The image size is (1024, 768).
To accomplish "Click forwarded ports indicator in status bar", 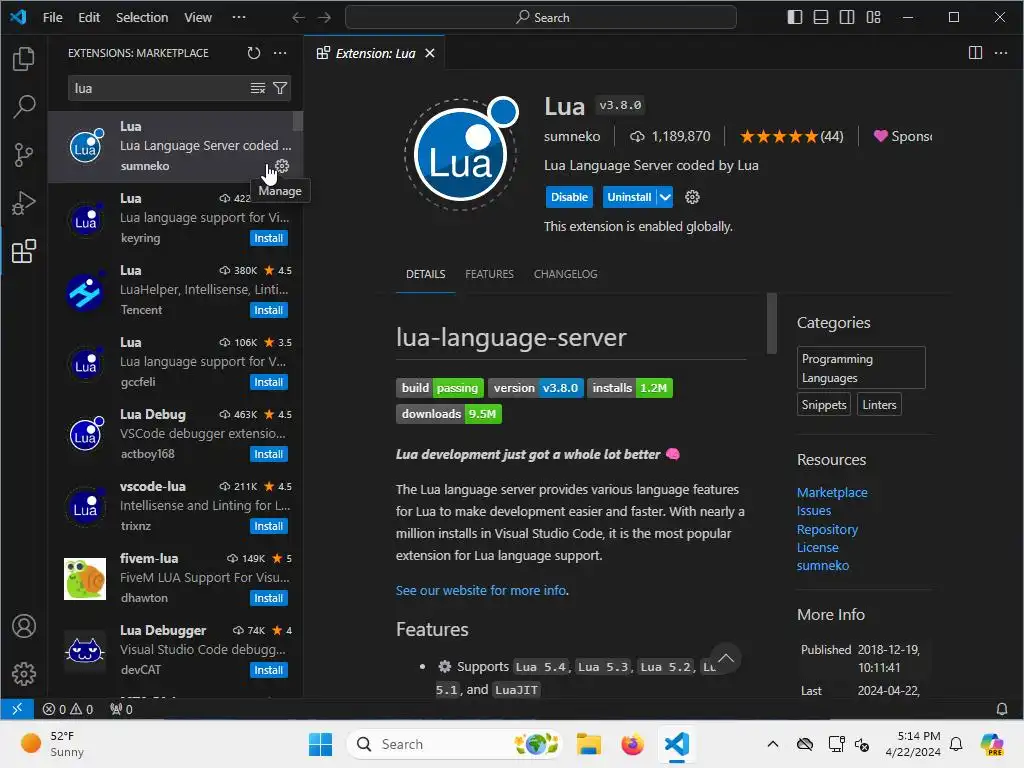I will coord(121,709).
